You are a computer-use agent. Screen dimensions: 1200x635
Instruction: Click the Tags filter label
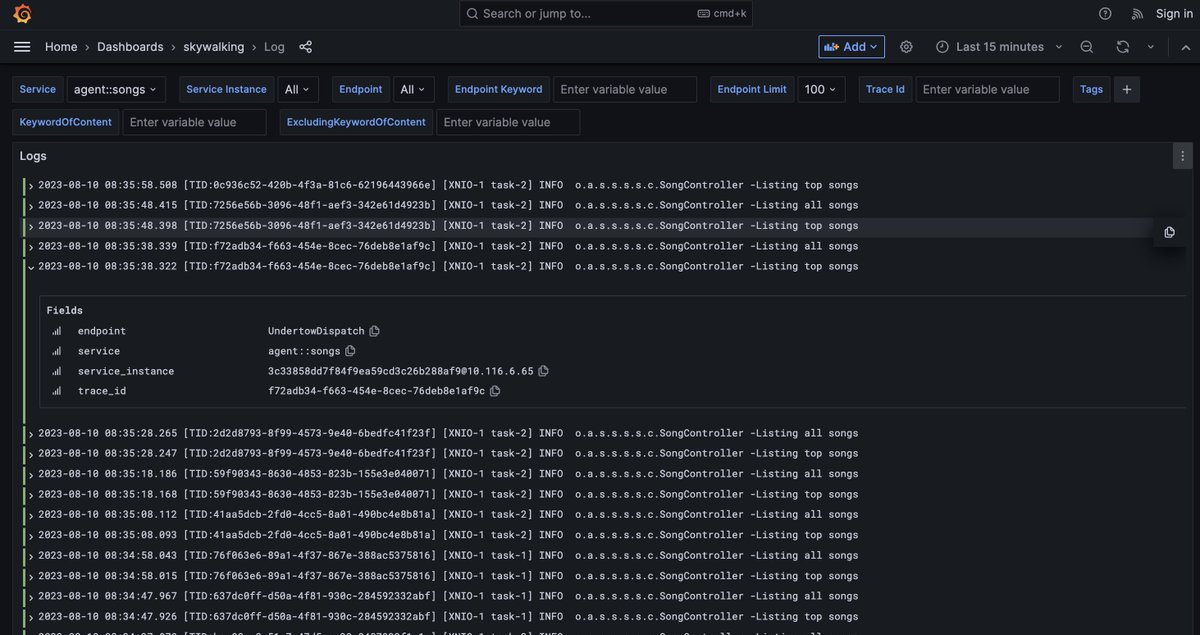point(1091,90)
